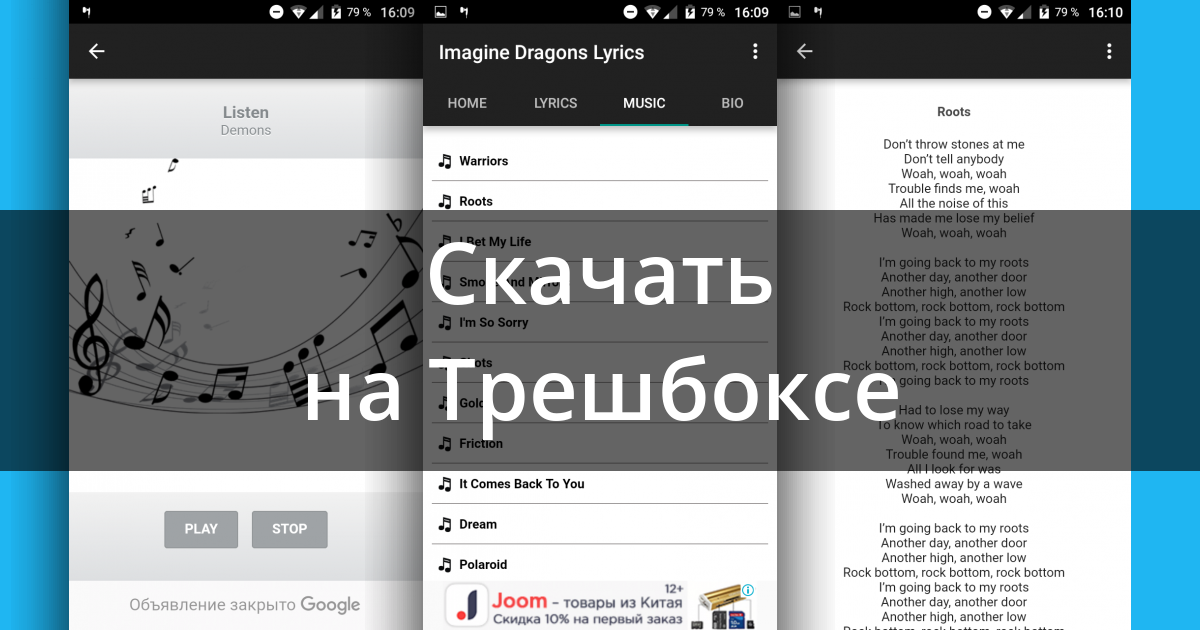Tap music note icon beside It Comes Back To You
1200x630 pixels.
click(445, 484)
